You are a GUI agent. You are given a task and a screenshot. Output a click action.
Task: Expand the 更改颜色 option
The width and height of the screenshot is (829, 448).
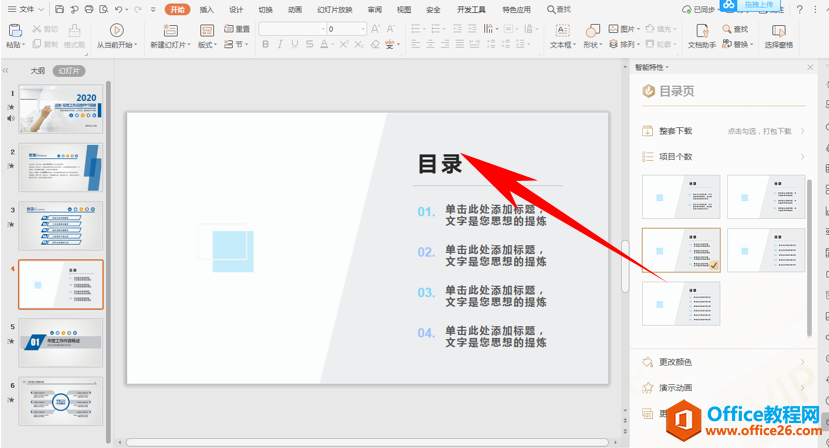(x=801, y=362)
